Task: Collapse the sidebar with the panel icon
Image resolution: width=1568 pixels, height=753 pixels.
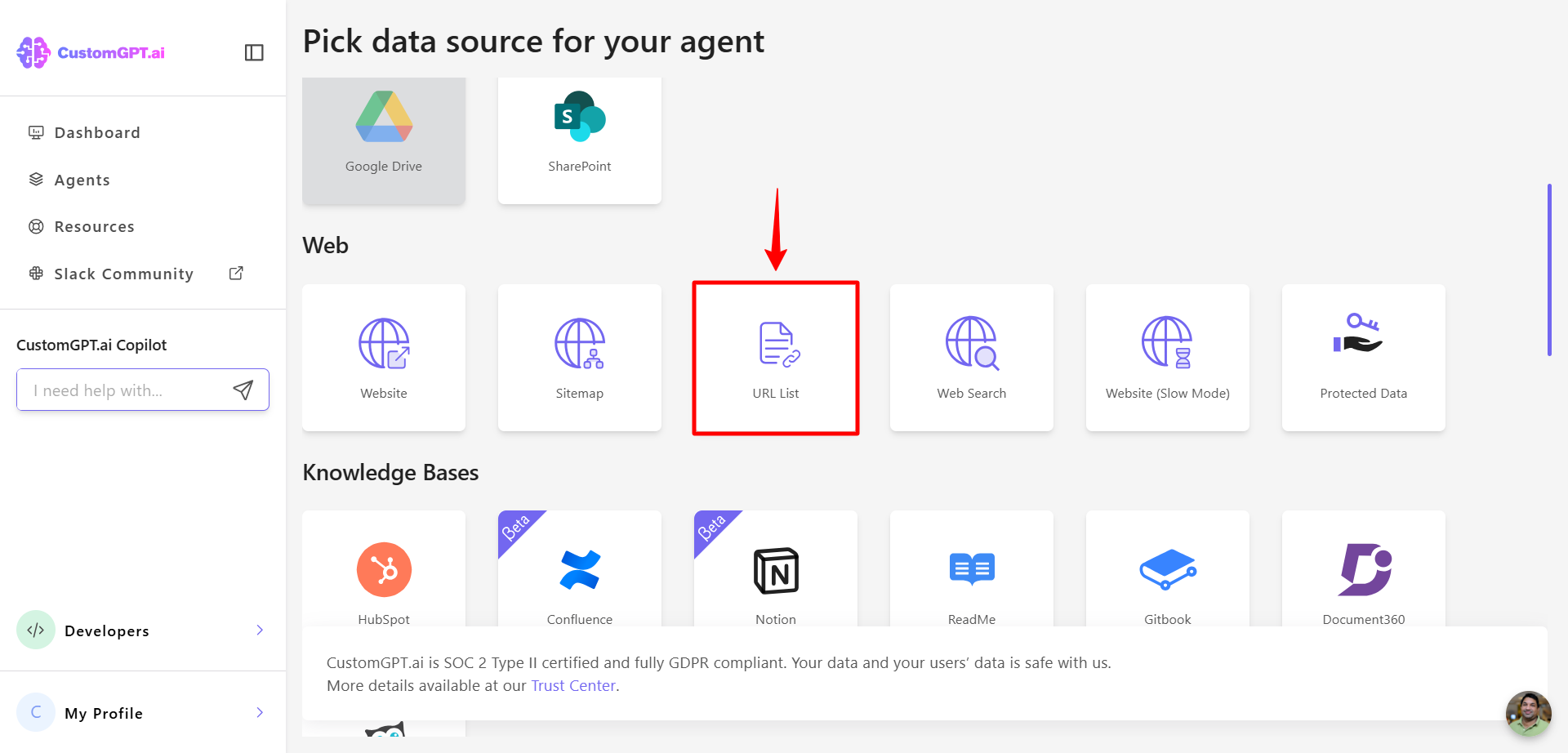Action: 254,52
